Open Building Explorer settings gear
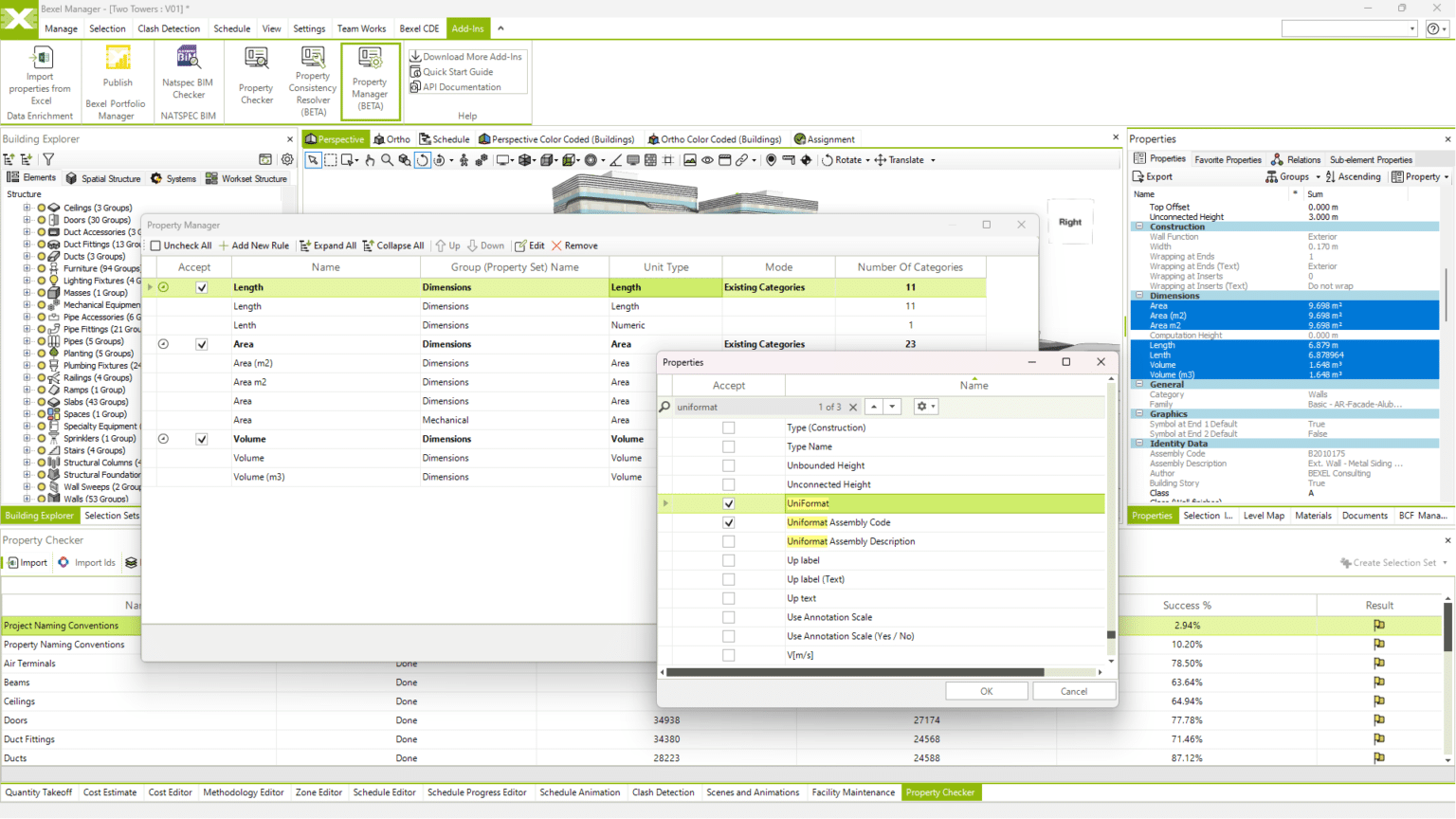This screenshot has width=1456, height=819. coord(287,159)
